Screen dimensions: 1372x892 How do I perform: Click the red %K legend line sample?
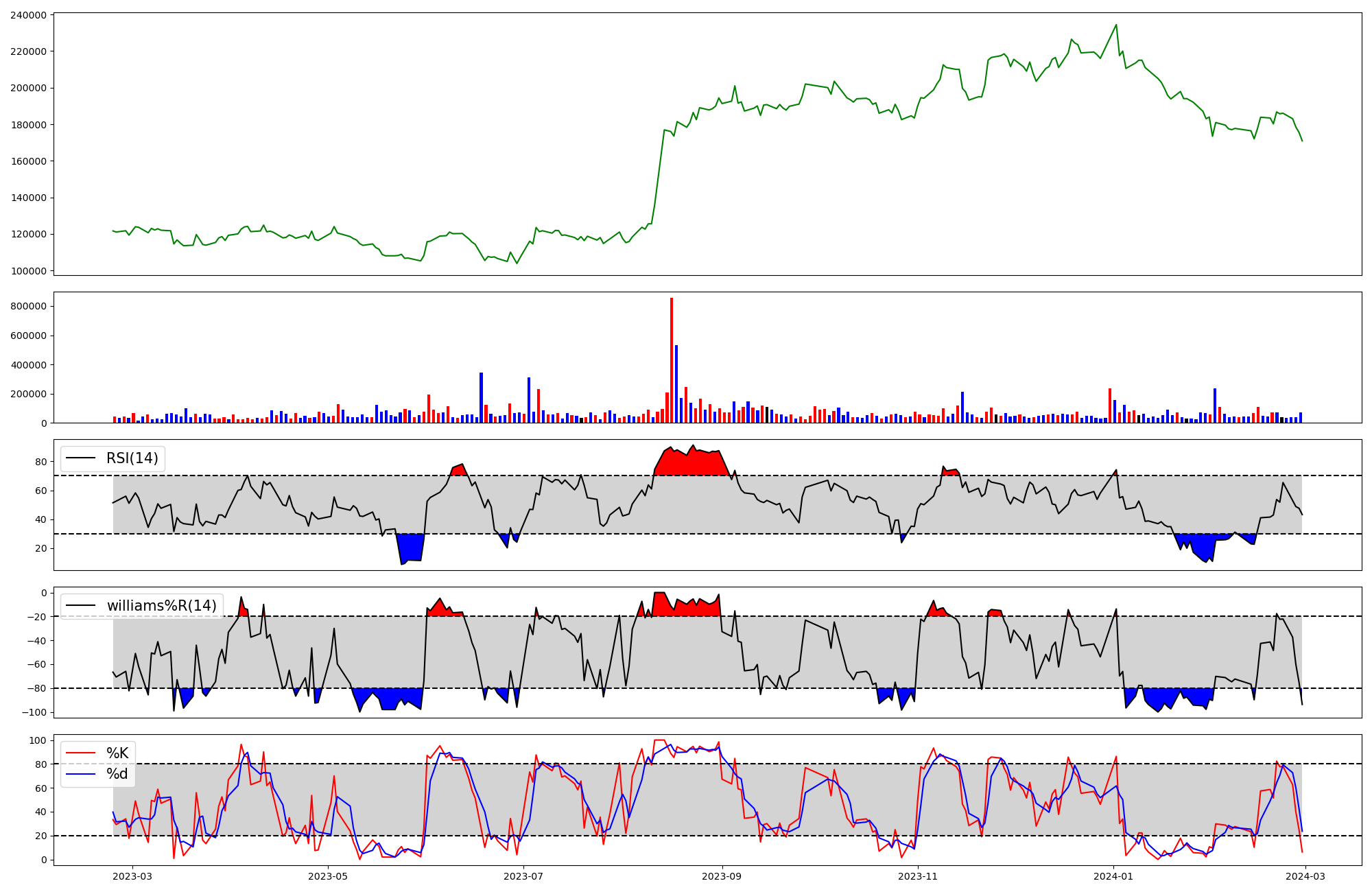point(80,753)
